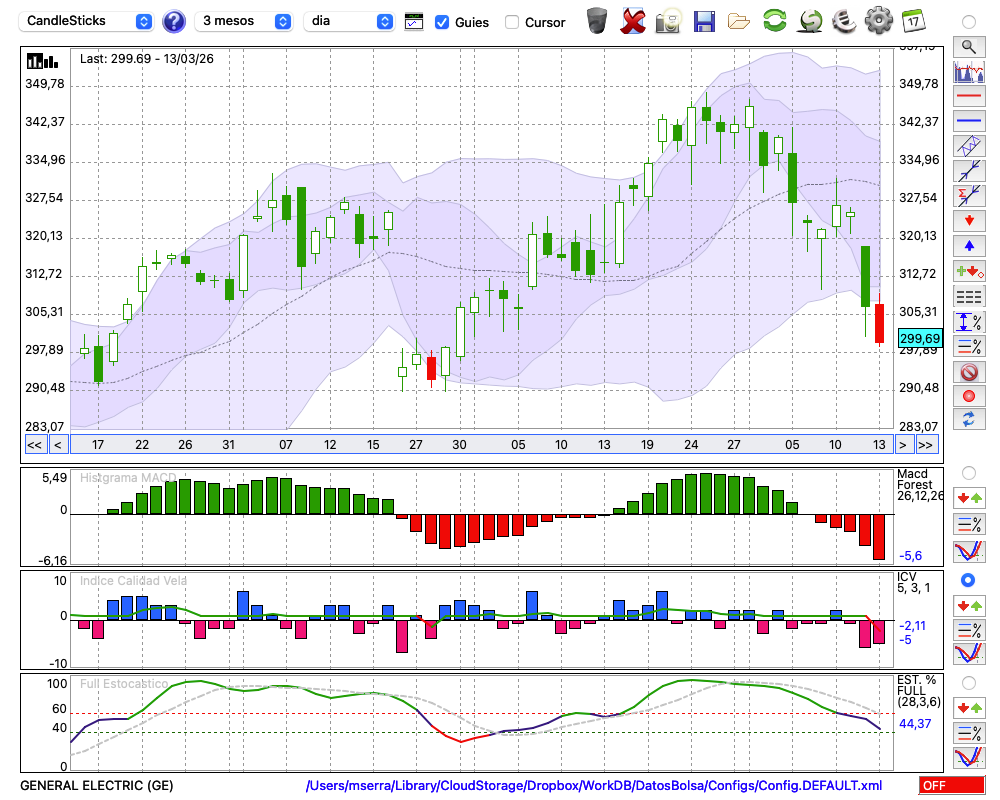Click the silver euro currency icon
The image size is (1000, 800).
pyautogui.click(x=844, y=21)
